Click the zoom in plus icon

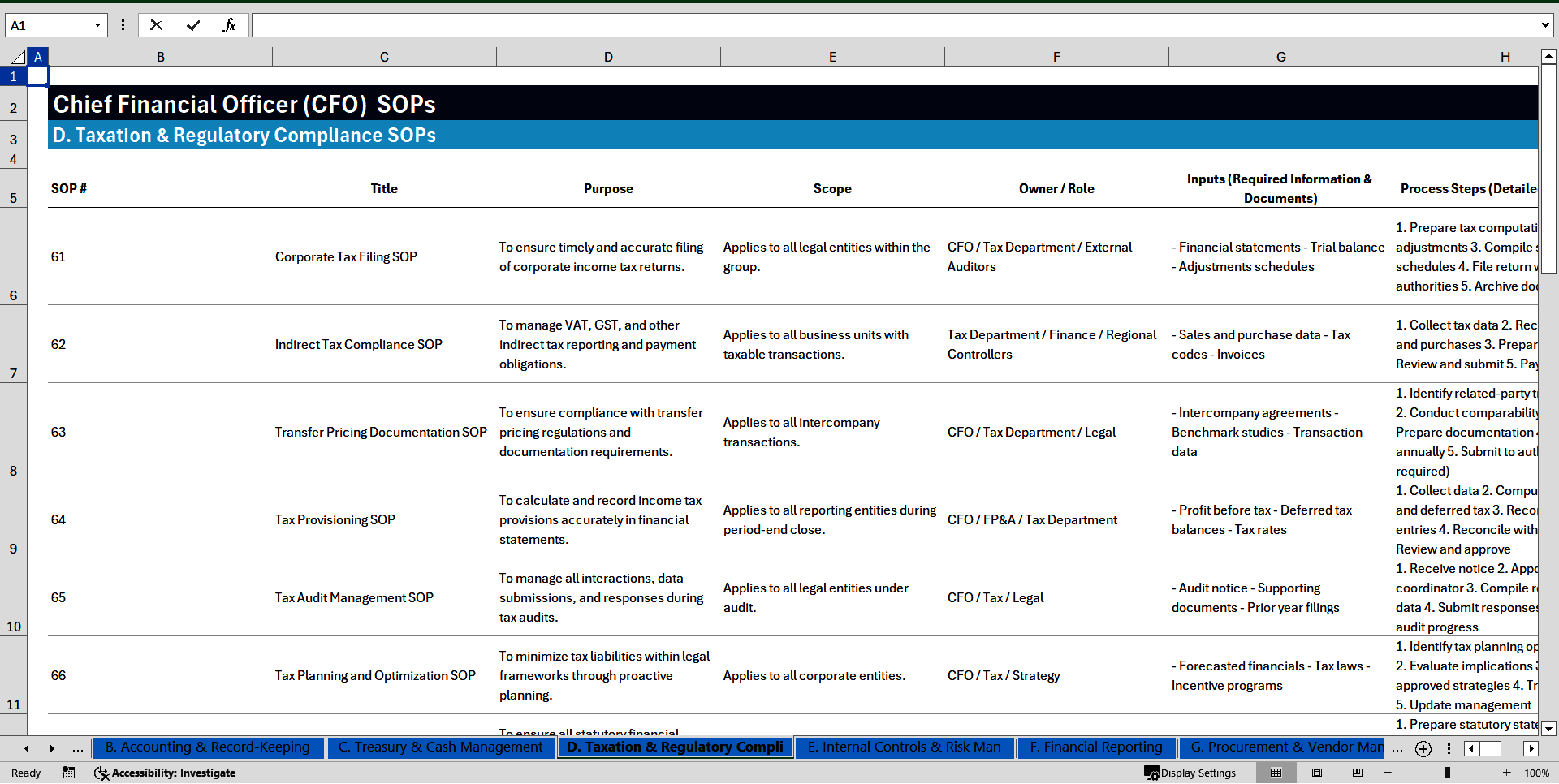[x=1507, y=773]
